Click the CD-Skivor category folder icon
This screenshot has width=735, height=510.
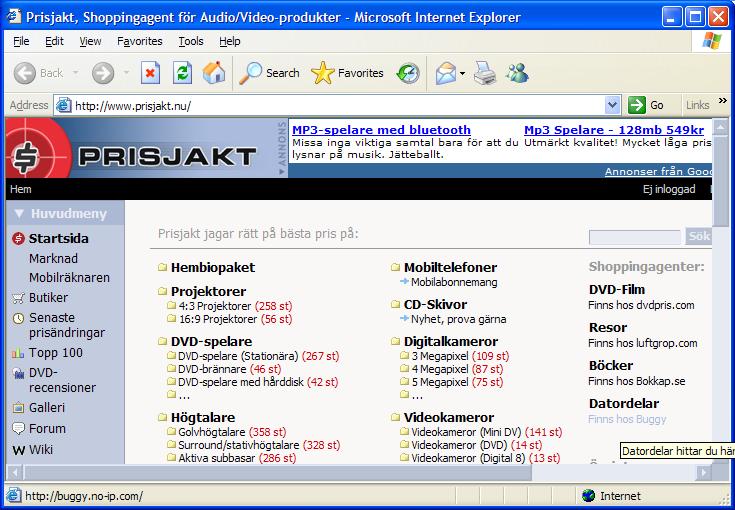click(396, 305)
